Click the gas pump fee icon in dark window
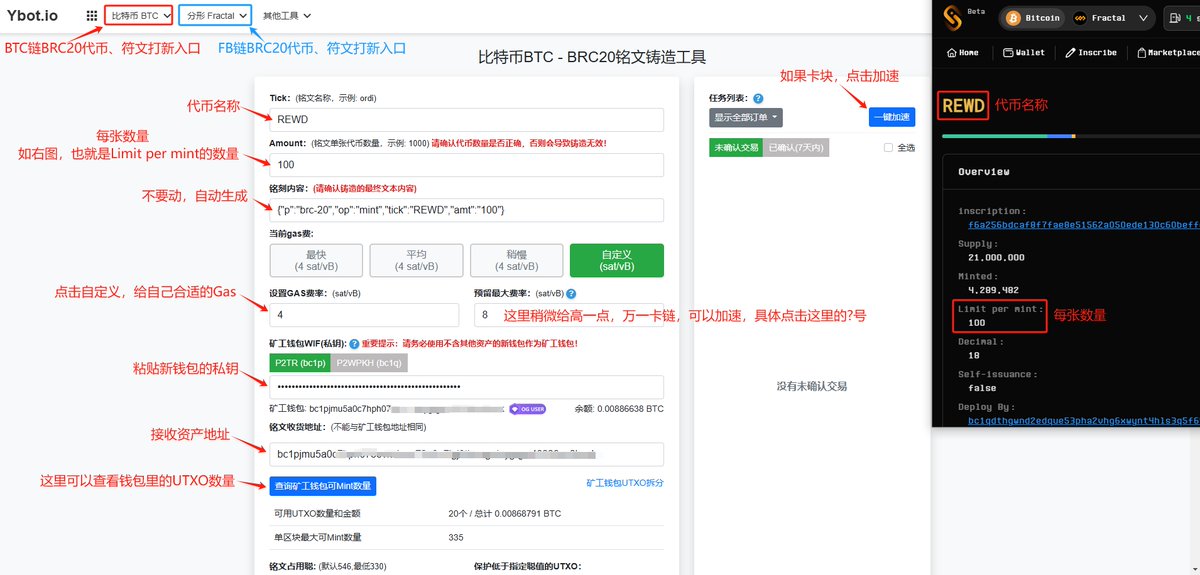Viewport: 1200px width, 575px height. pos(1175,18)
